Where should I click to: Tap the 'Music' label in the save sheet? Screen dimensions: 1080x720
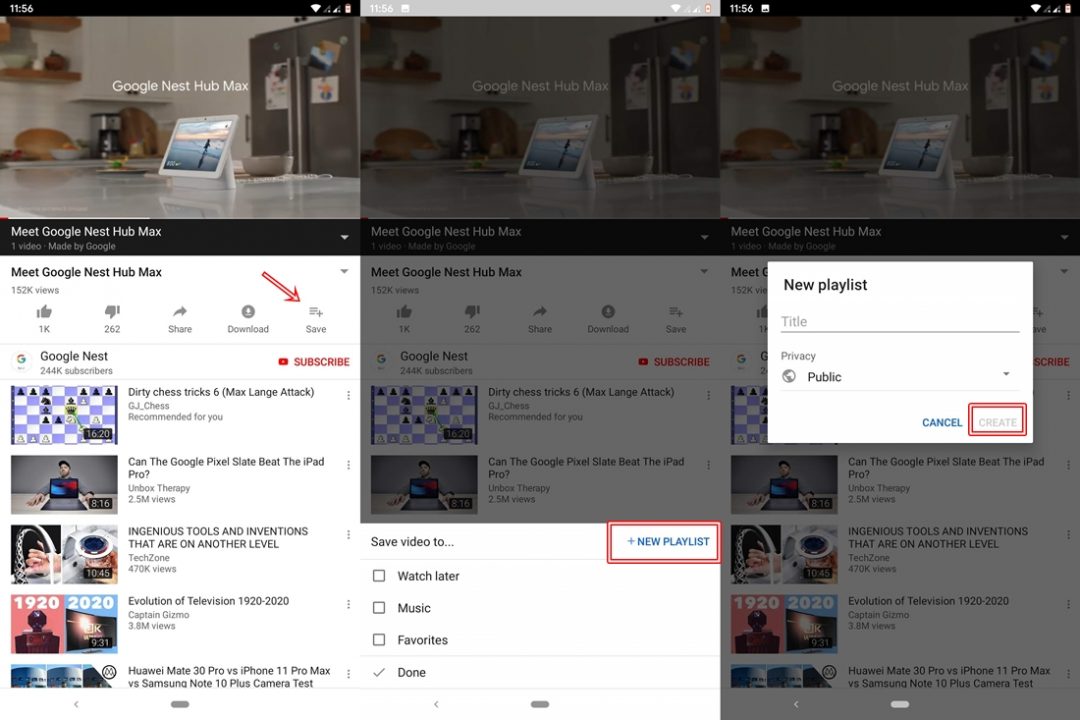(x=414, y=608)
